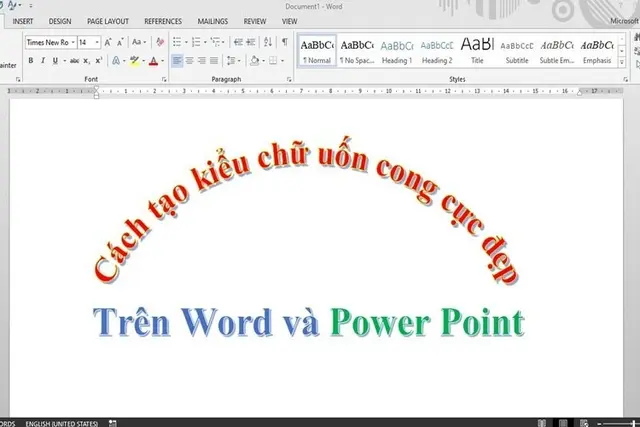Align text to the right
640x427 pixels.
coord(202,61)
